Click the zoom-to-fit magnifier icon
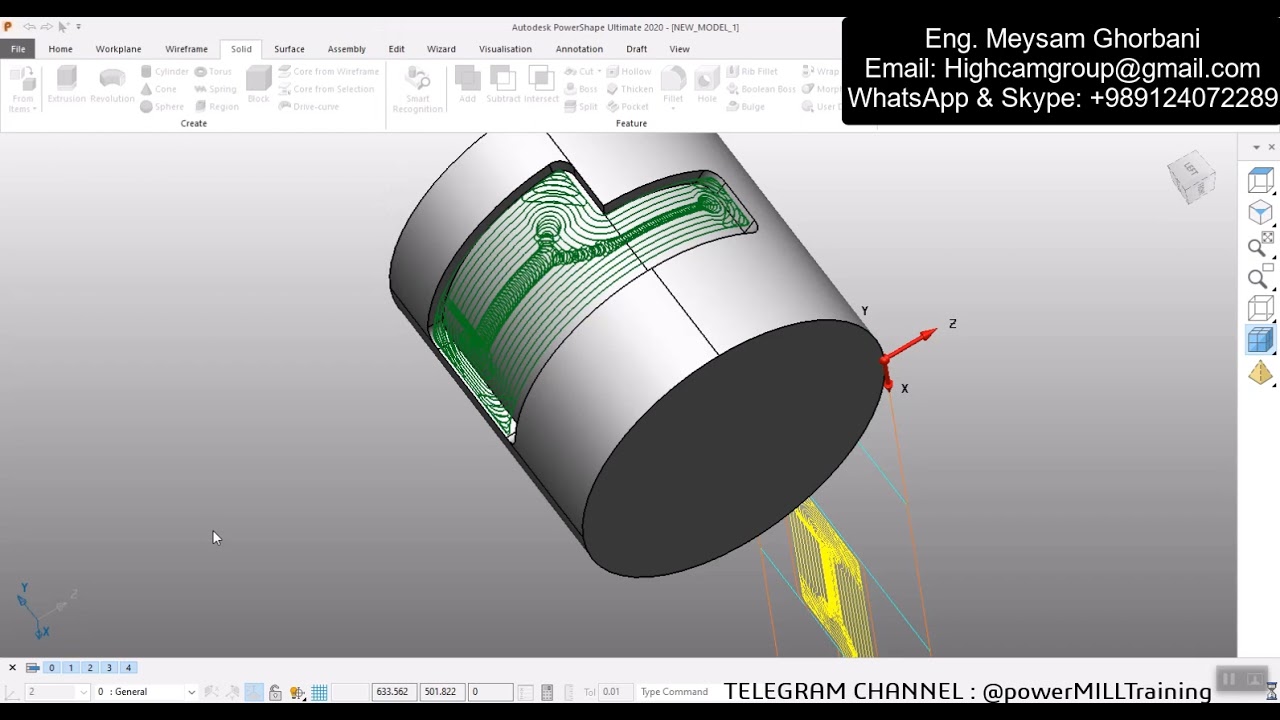Image resolution: width=1280 pixels, height=720 pixels. [1260, 245]
